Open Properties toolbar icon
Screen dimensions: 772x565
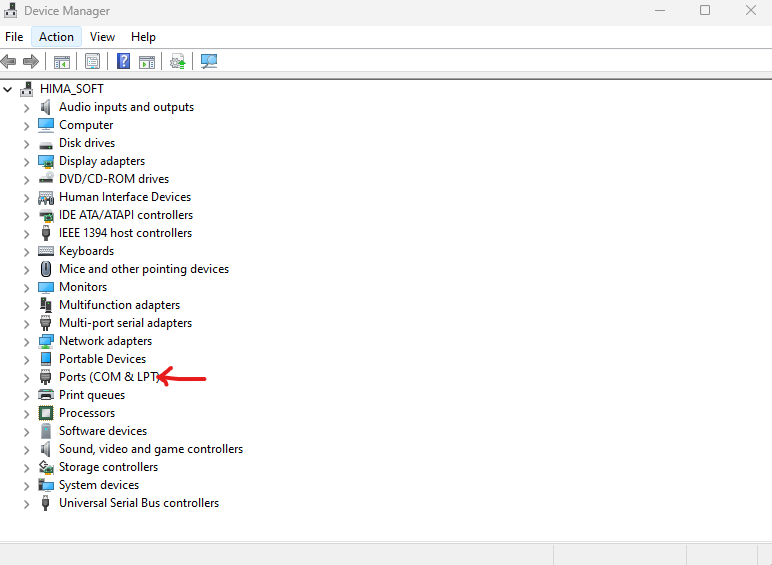pos(93,62)
